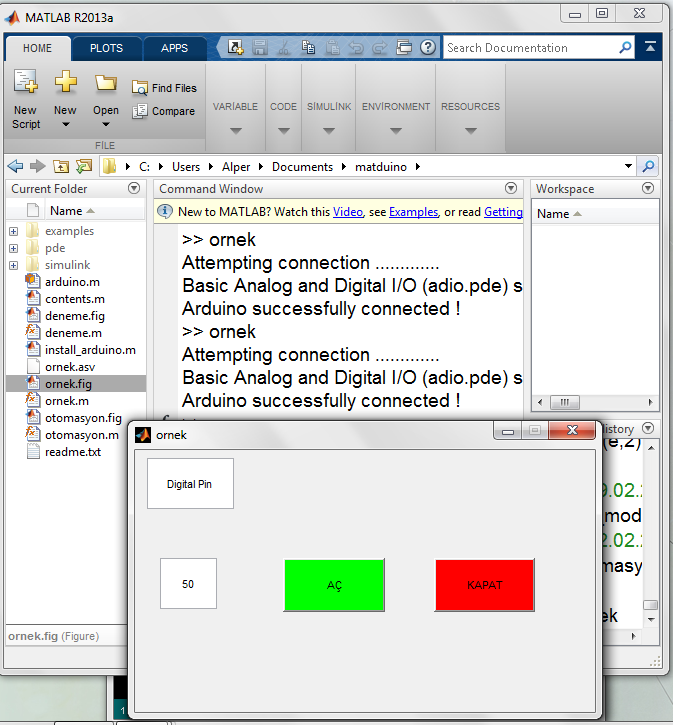Viewport: 673px width, 725px height.
Task: Click the documentation search magnifier icon
Action: pos(625,47)
